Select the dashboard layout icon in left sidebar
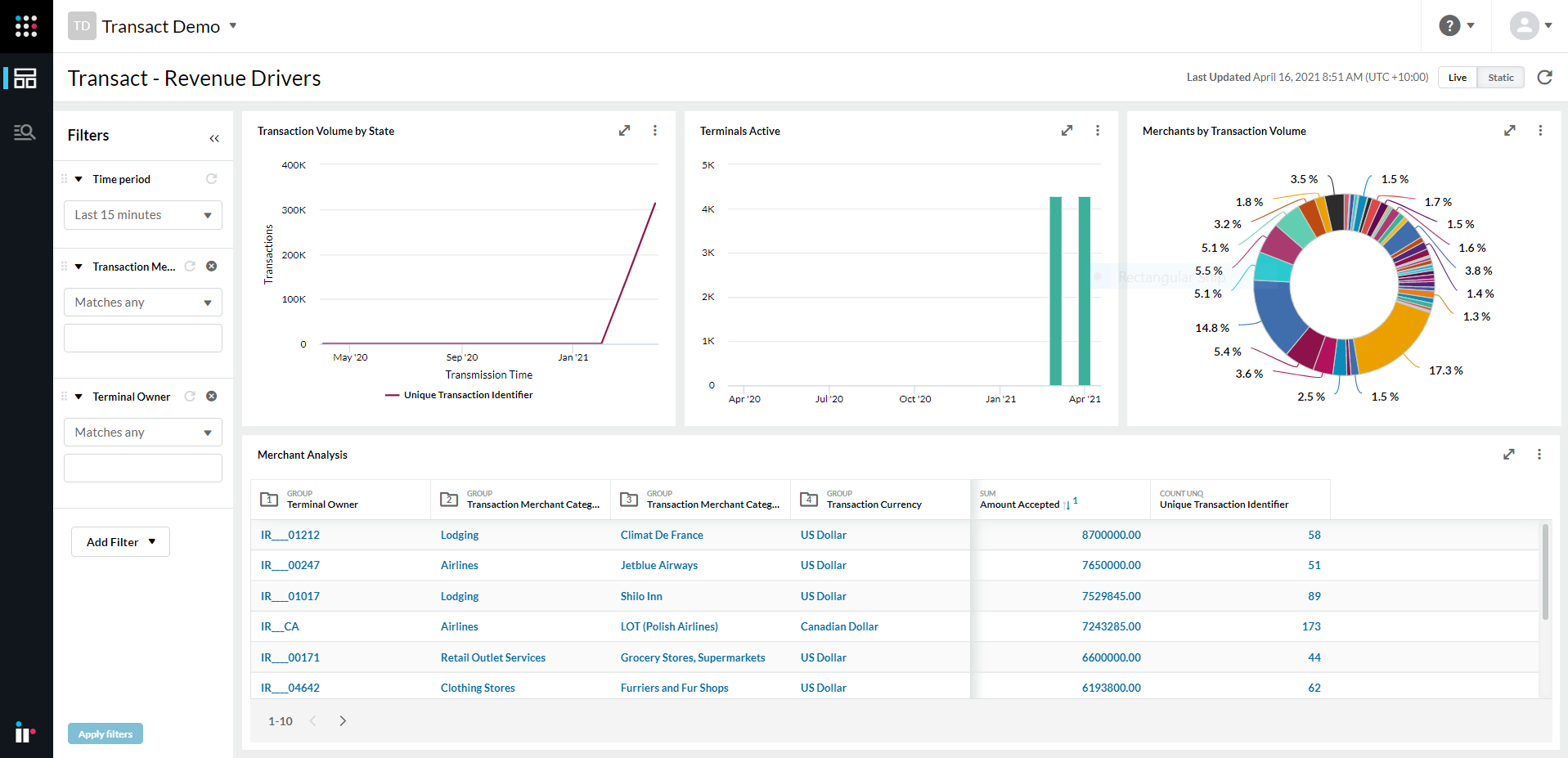This screenshot has width=1568, height=758. point(25,78)
